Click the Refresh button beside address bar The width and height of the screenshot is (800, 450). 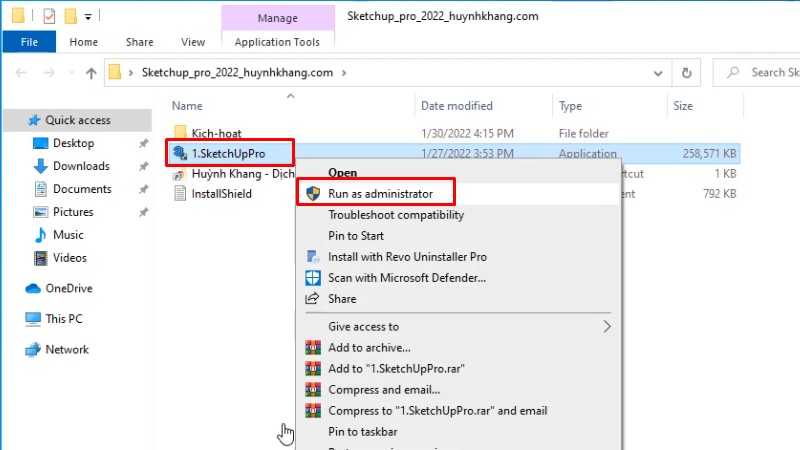point(686,72)
